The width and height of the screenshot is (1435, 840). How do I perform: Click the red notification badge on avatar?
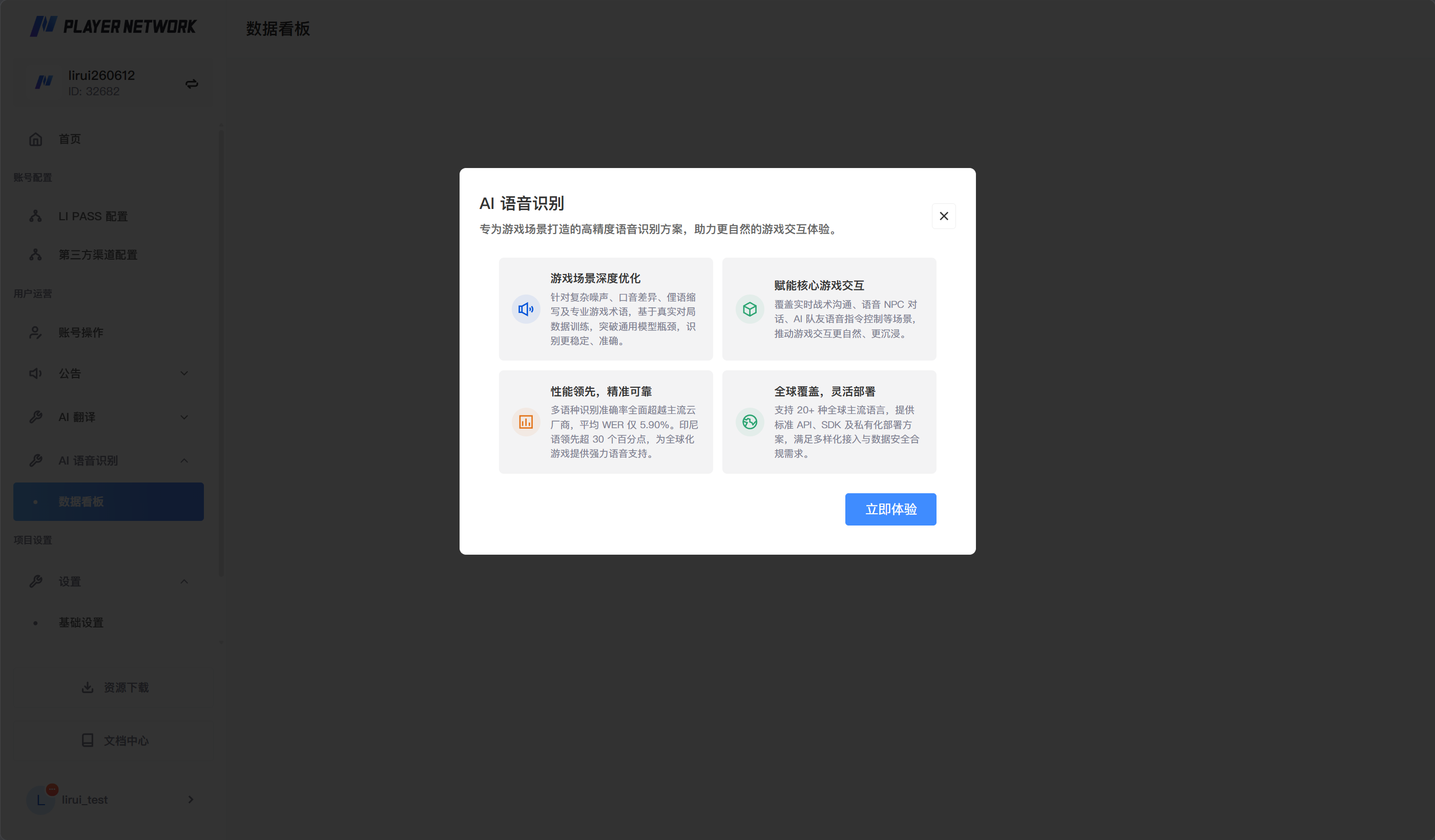pos(52,789)
